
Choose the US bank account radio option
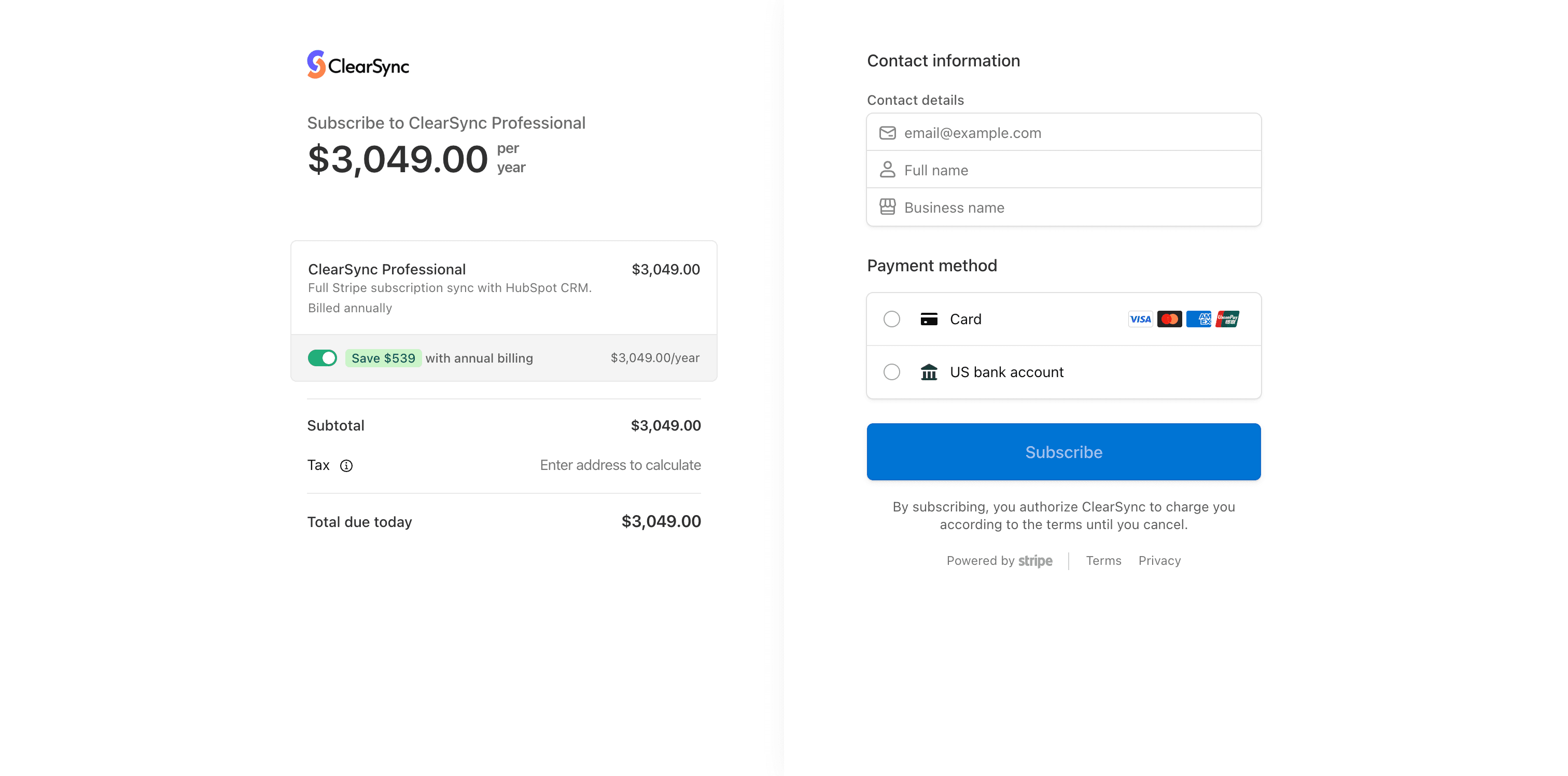tap(892, 372)
